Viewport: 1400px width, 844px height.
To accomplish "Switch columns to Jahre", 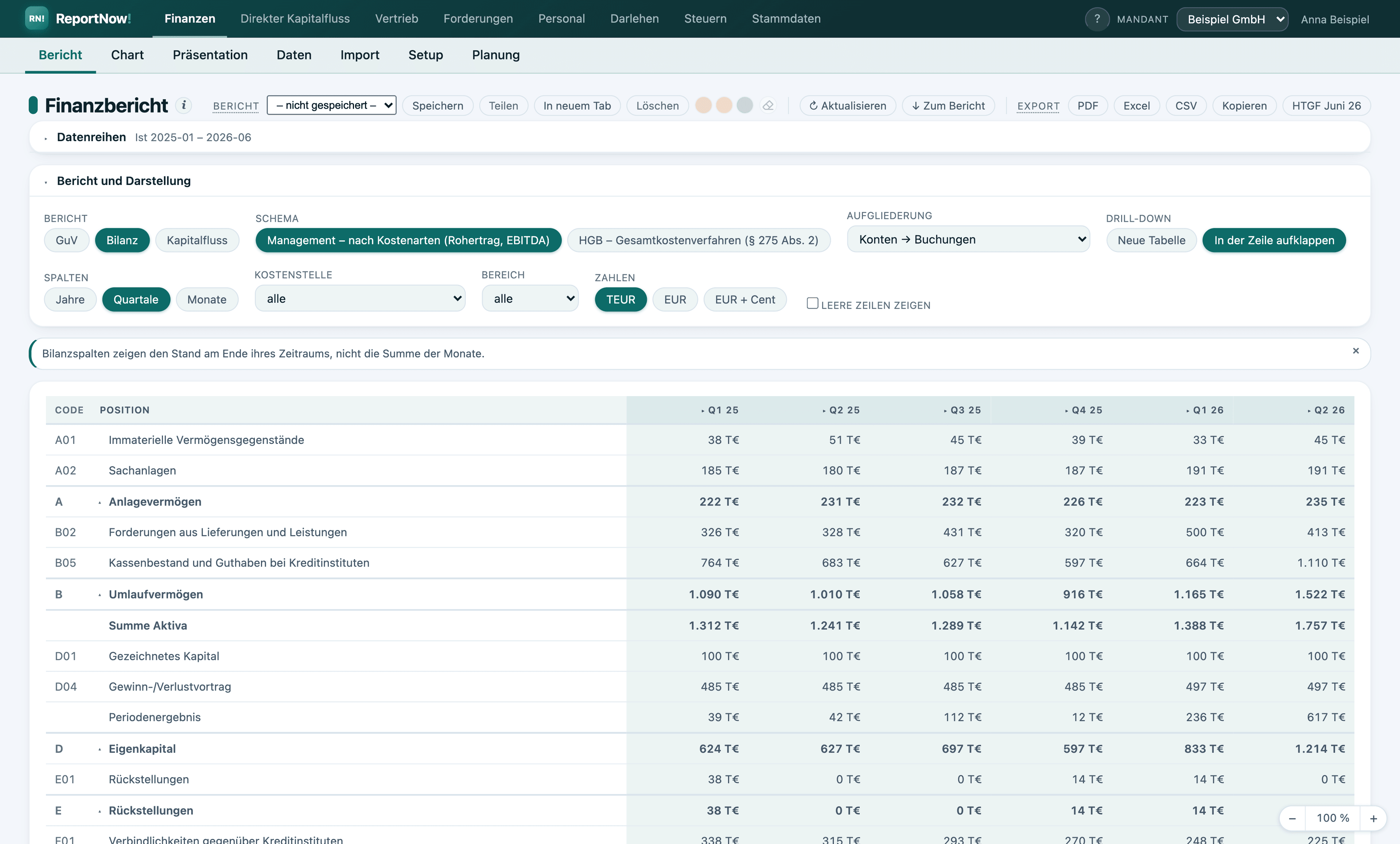I will click(x=70, y=299).
